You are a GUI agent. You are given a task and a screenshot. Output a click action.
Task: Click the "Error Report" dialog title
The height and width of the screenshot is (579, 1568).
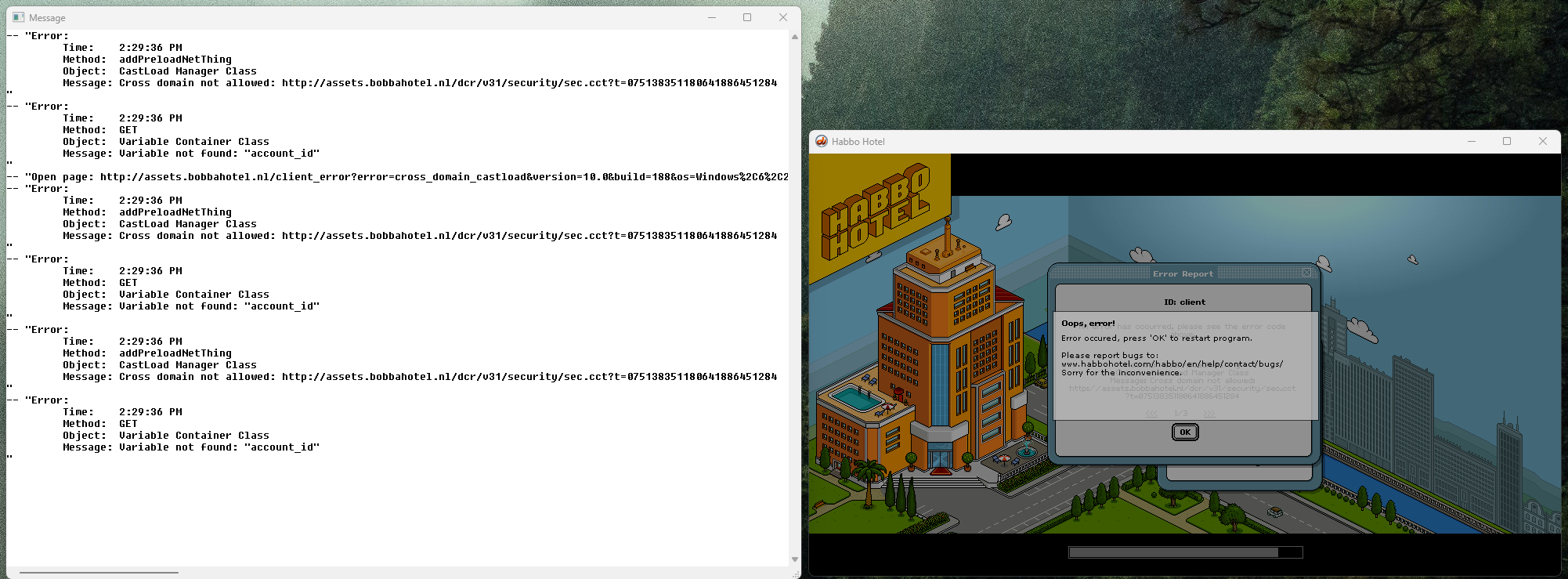coord(1183,274)
